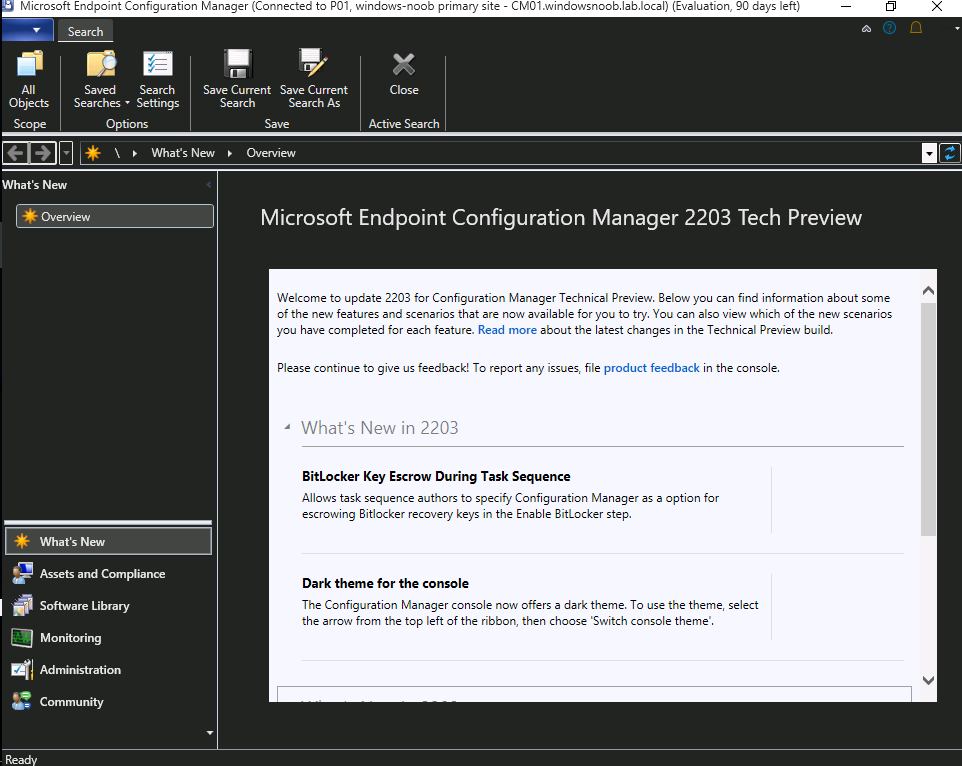This screenshot has height=766, width=962.
Task: Click the content pane scrollbar thumb
Action: tap(929, 419)
